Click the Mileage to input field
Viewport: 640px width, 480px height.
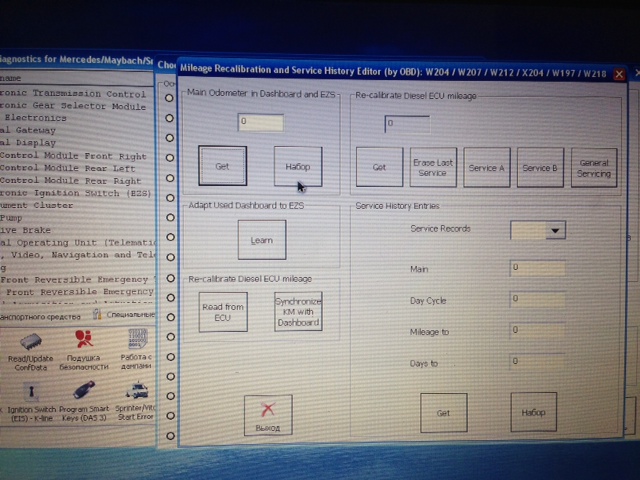coord(538,331)
